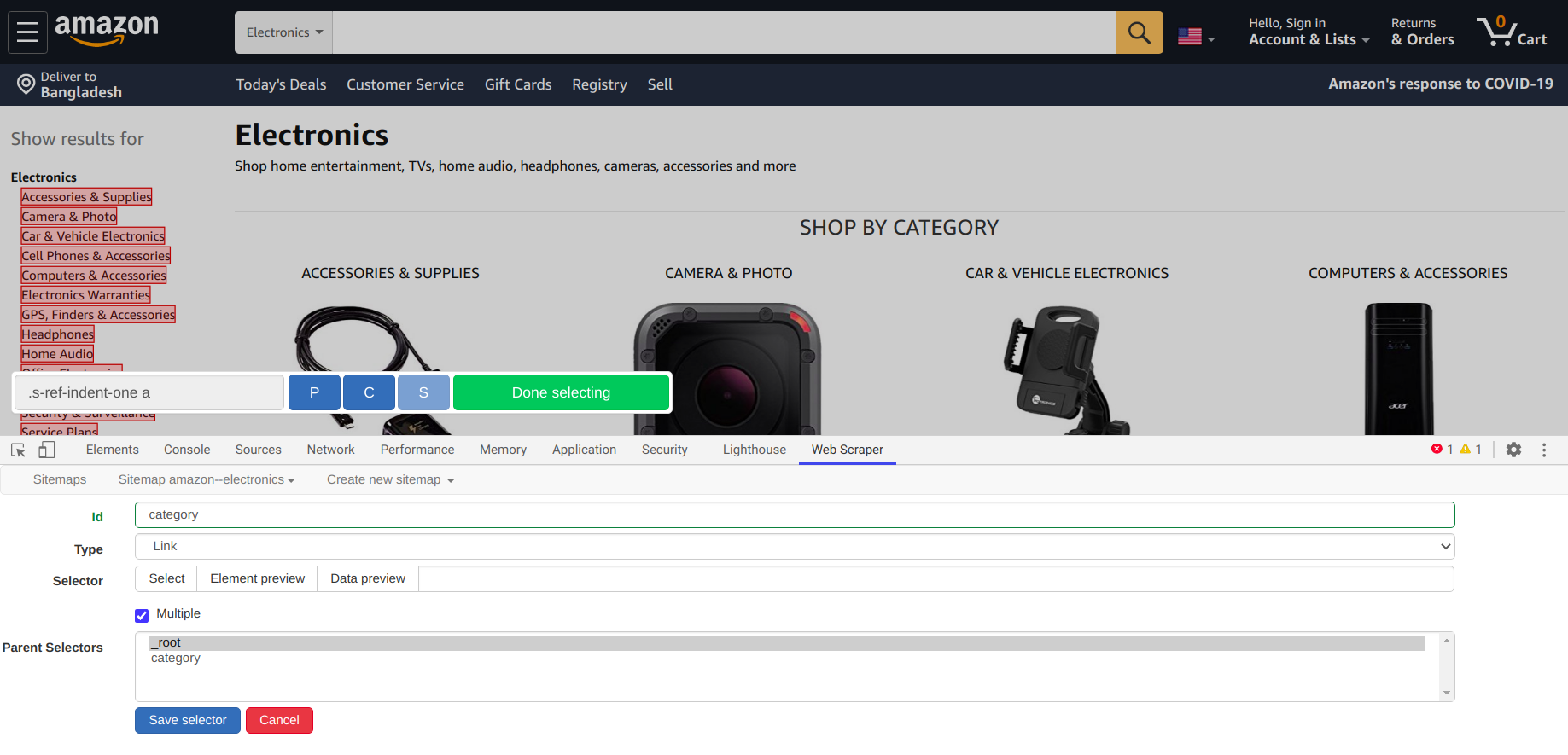The image size is (1568, 755).
Task: Open the Amazon hamburger menu
Action: [x=27, y=32]
